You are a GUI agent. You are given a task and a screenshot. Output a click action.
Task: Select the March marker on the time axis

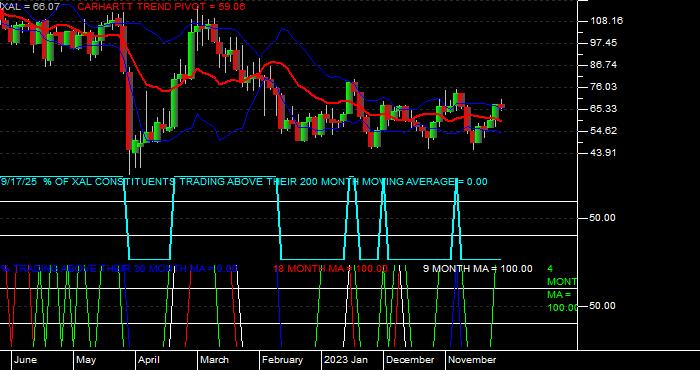tap(214, 360)
